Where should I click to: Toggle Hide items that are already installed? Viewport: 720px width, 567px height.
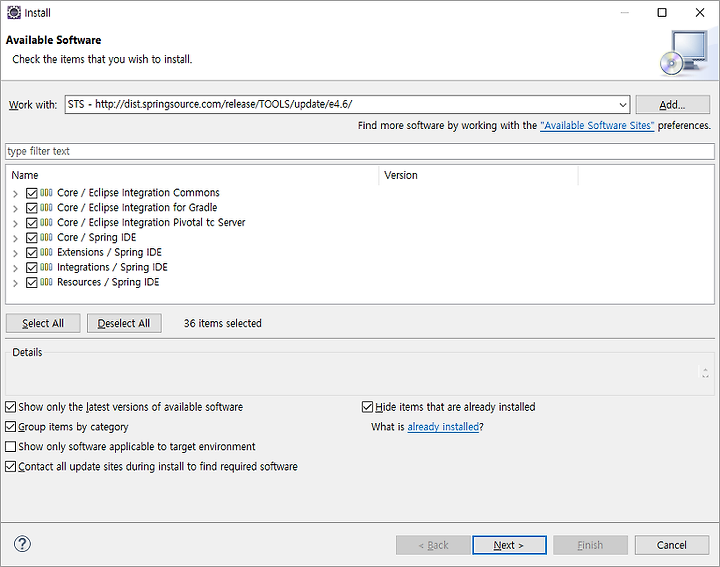[x=367, y=407]
